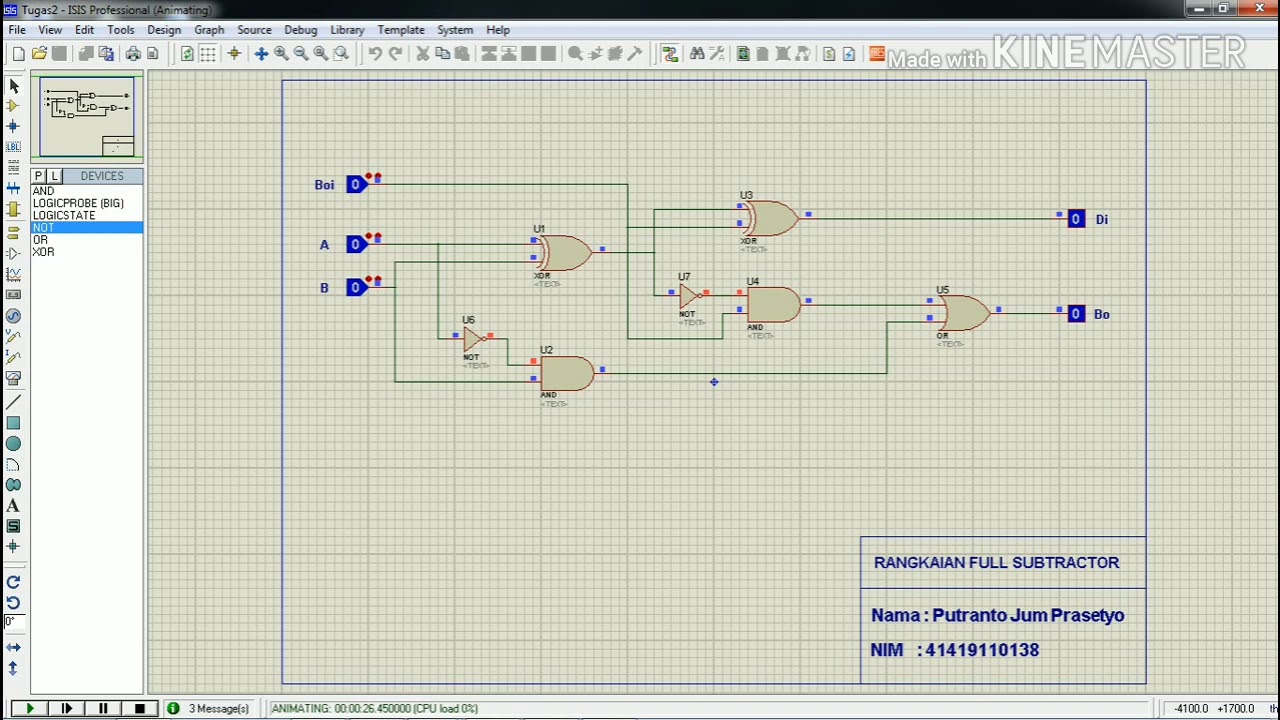
Task: Open the Template menu
Action: (401, 30)
